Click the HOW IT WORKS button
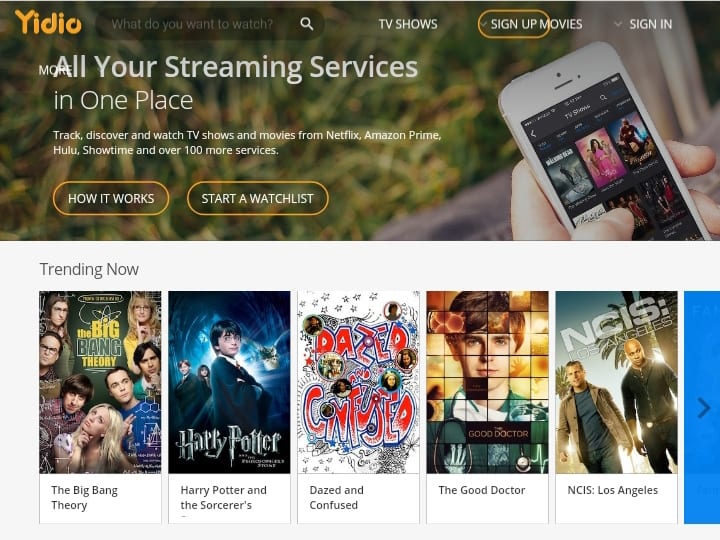Image resolution: width=720 pixels, height=540 pixels. pyautogui.click(x=111, y=198)
